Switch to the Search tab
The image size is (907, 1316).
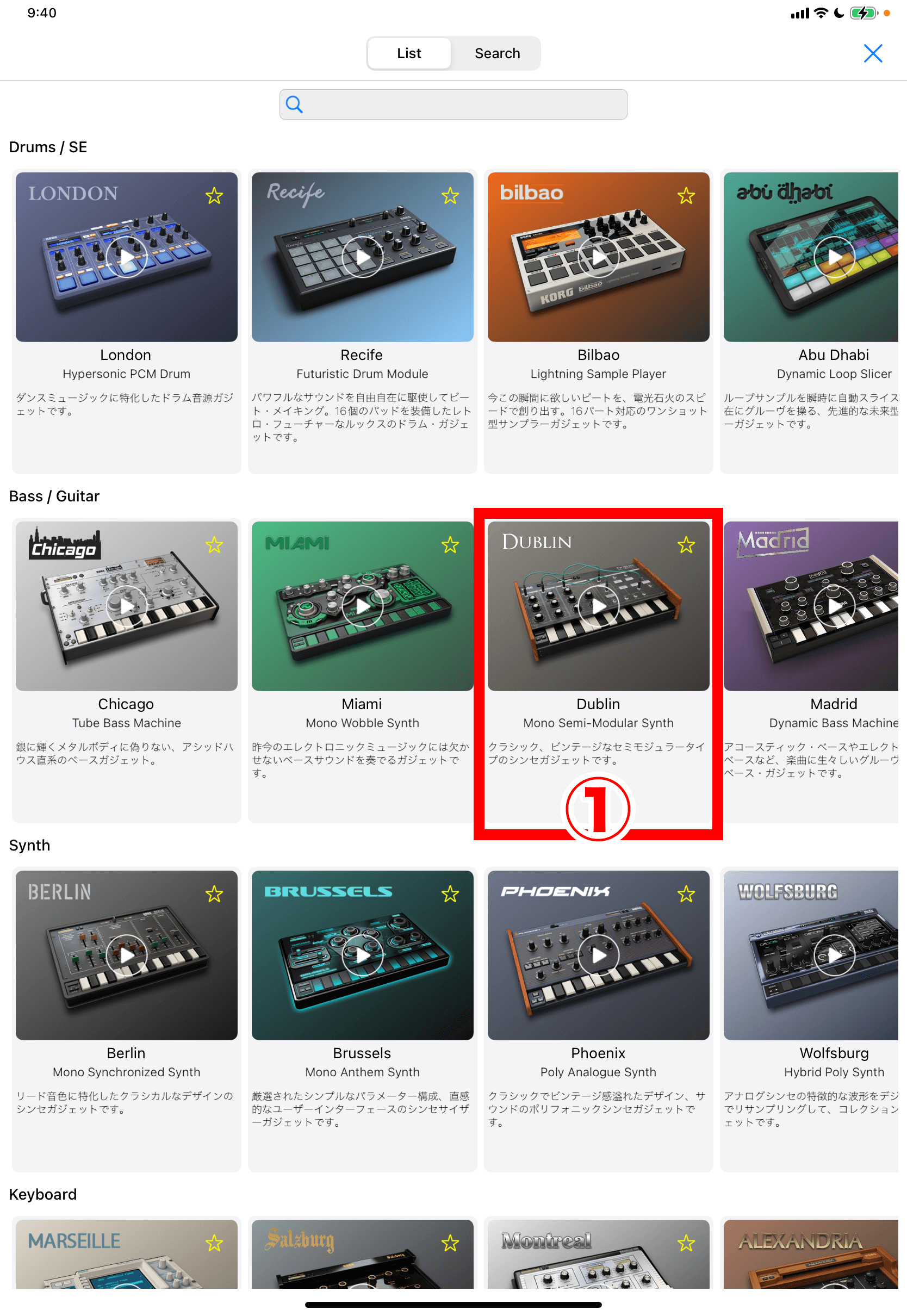(497, 53)
